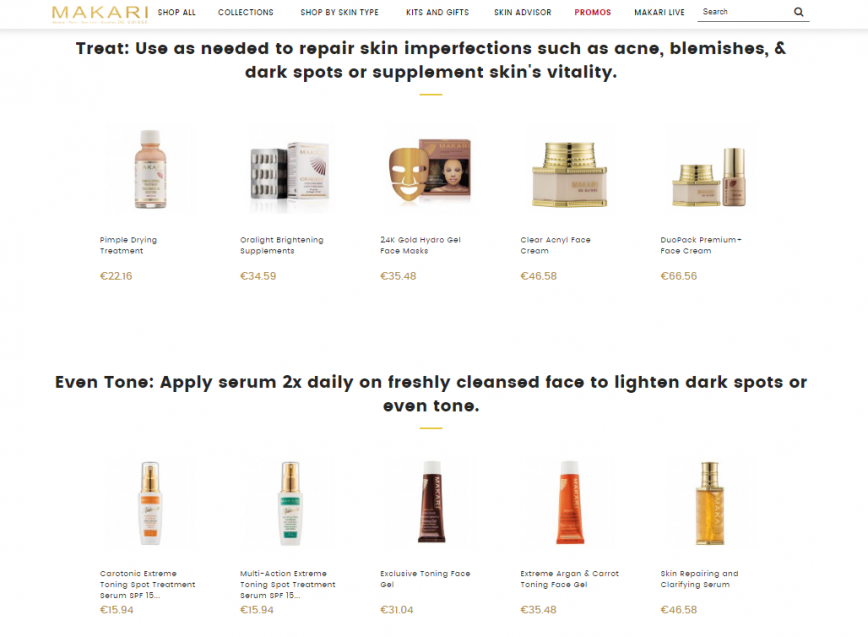Screen dimensions: 868x637
Task: Click the search magnifier icon
Action: [x=798, y=12]
